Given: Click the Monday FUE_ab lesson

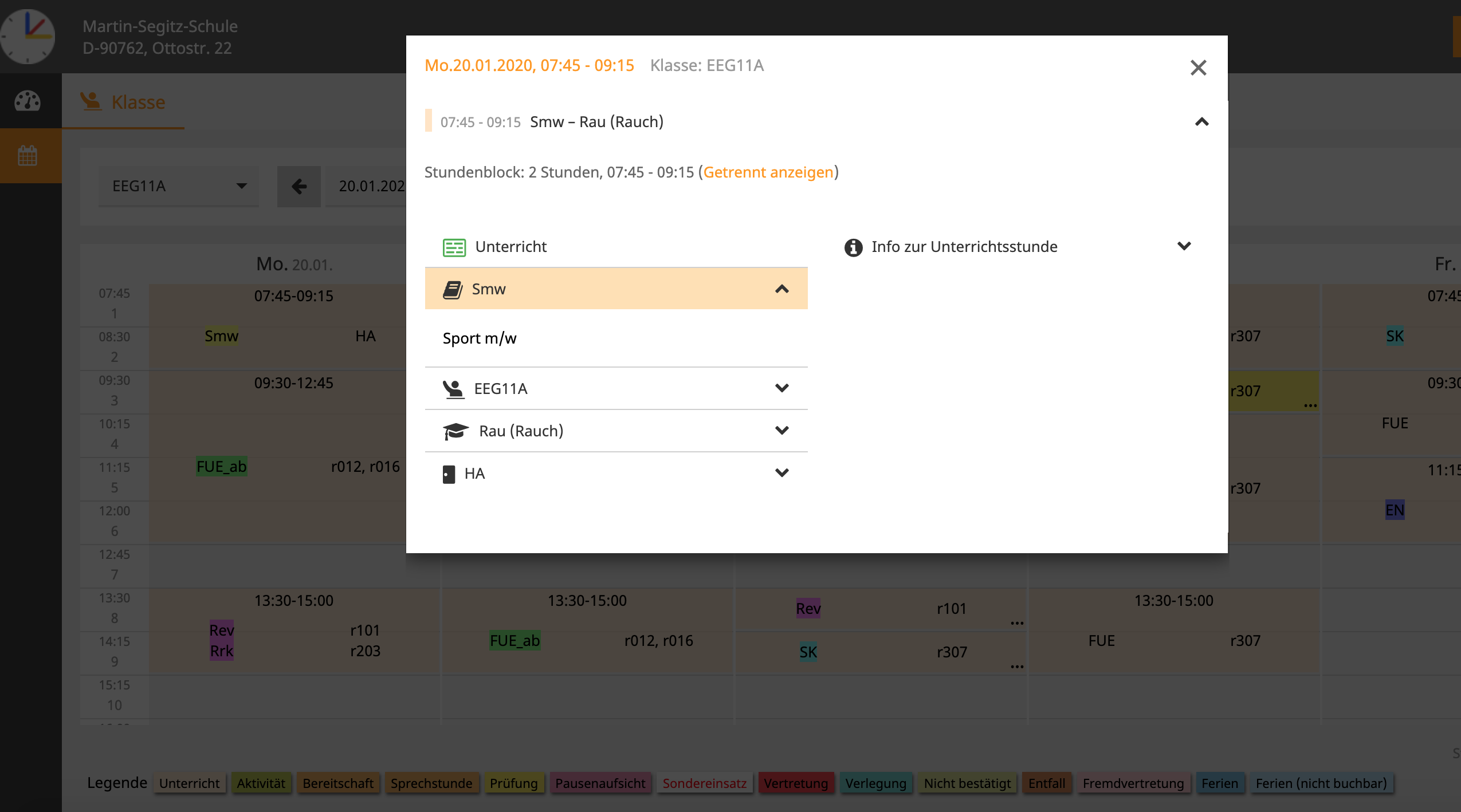Looking at the screenshot, I should pos(221,467).
